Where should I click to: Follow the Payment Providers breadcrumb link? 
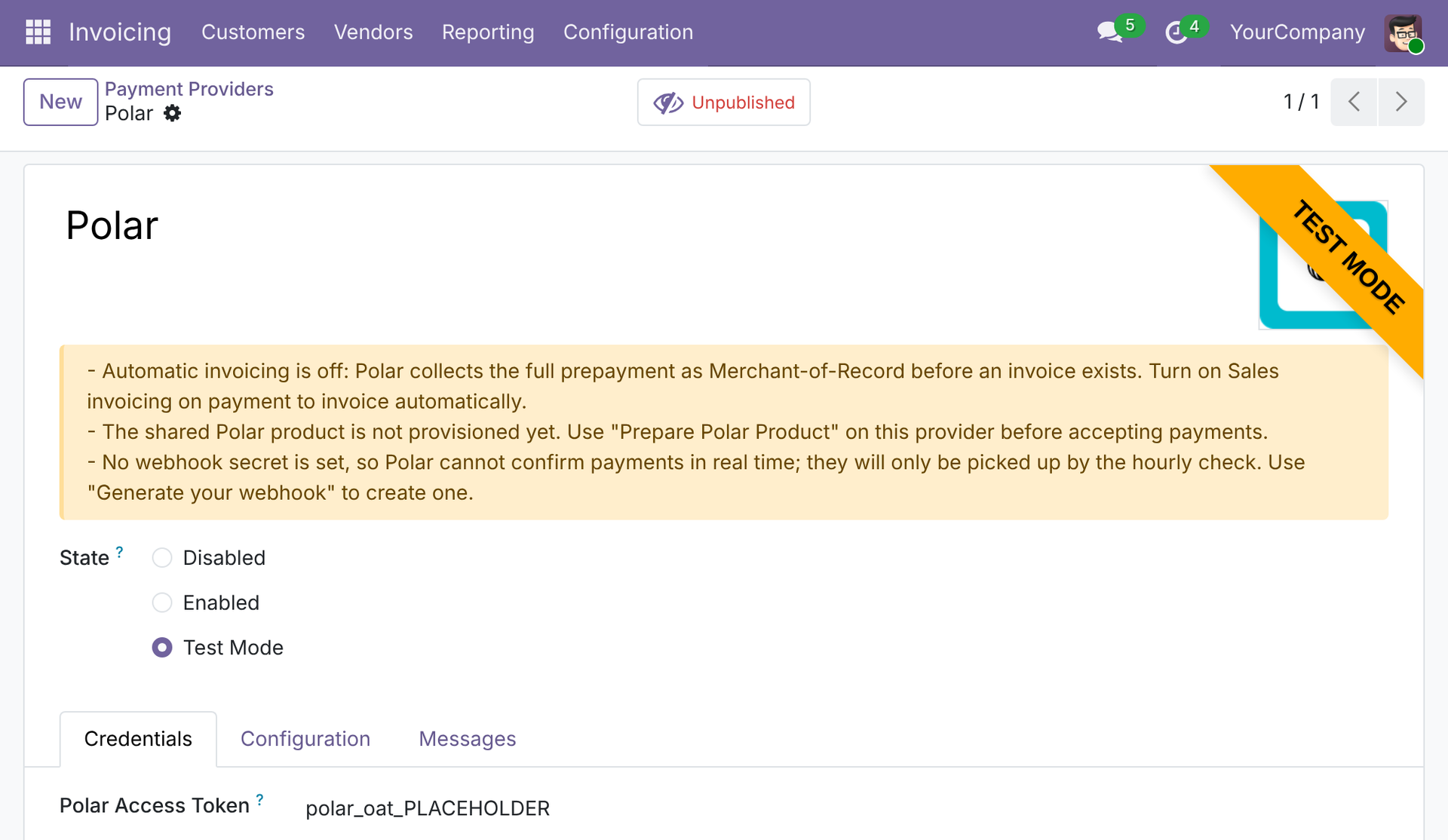coord(189,89)
